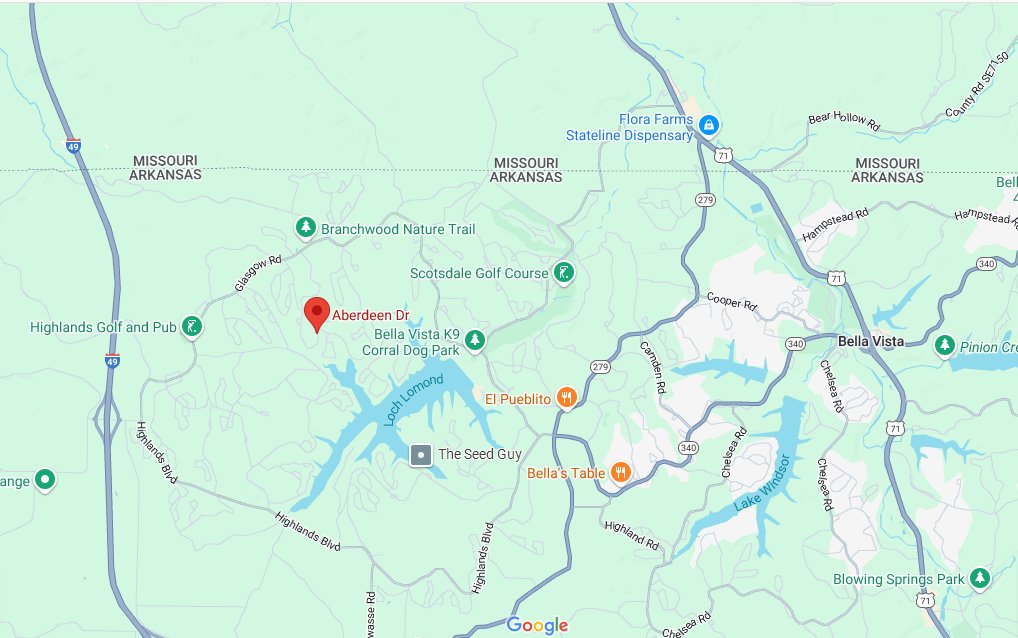The image size is (1018, 638).
Task: Select the Pinion Creek park marker icon
Action: click(945, 345)
